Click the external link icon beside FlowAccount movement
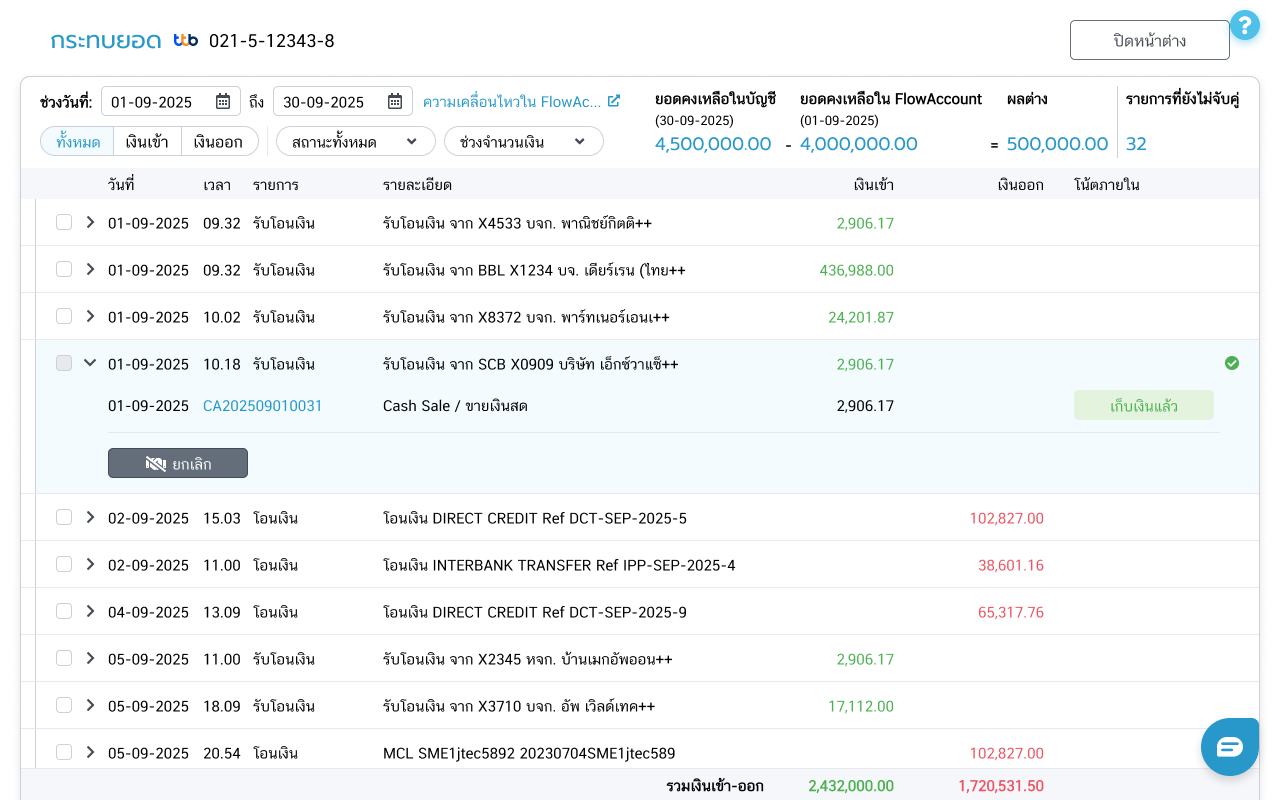 [x=614, y=101]
